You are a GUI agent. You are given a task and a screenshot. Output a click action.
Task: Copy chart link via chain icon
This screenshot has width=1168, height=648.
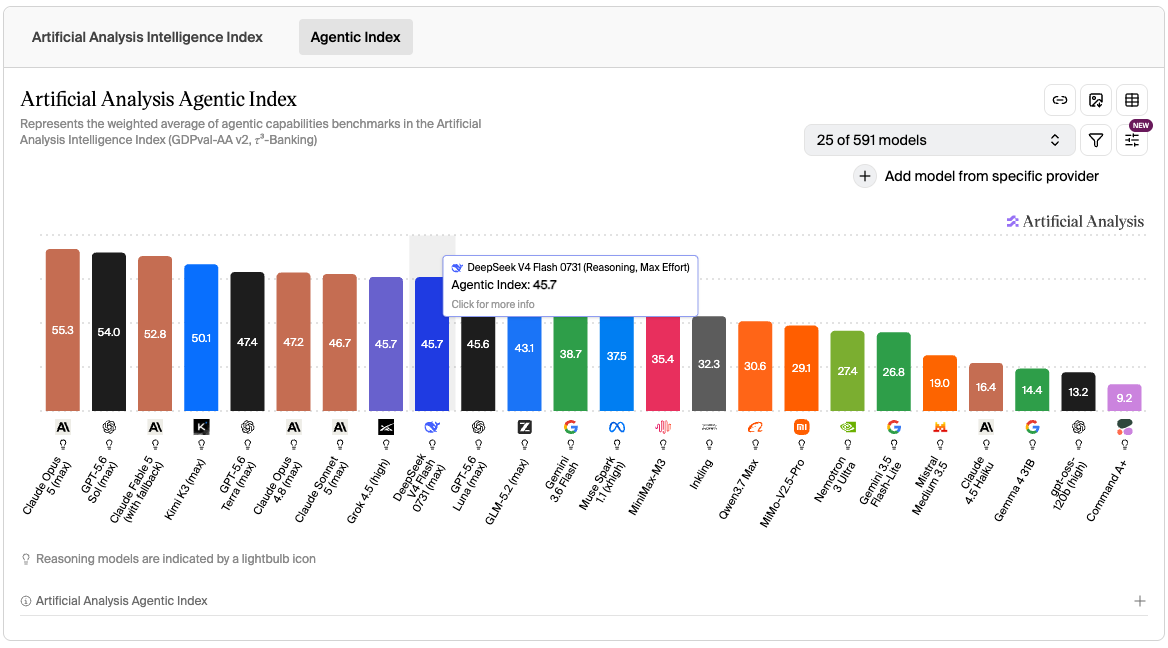pyautogui.click(x=1059, y=100)
